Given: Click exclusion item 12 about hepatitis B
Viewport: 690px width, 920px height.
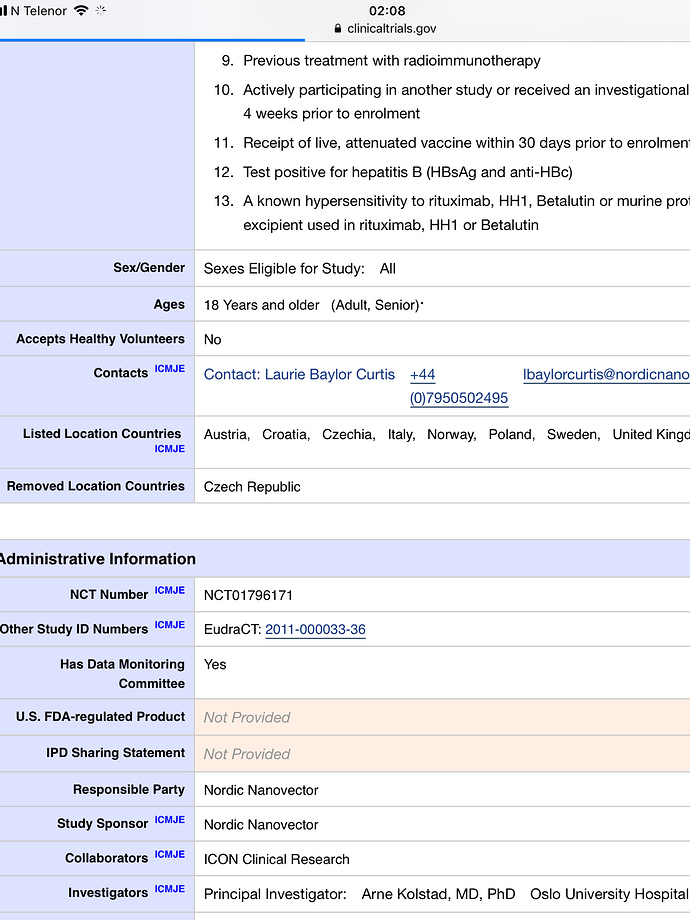Looking at the screenshot, I should click(x=393, y=172).
